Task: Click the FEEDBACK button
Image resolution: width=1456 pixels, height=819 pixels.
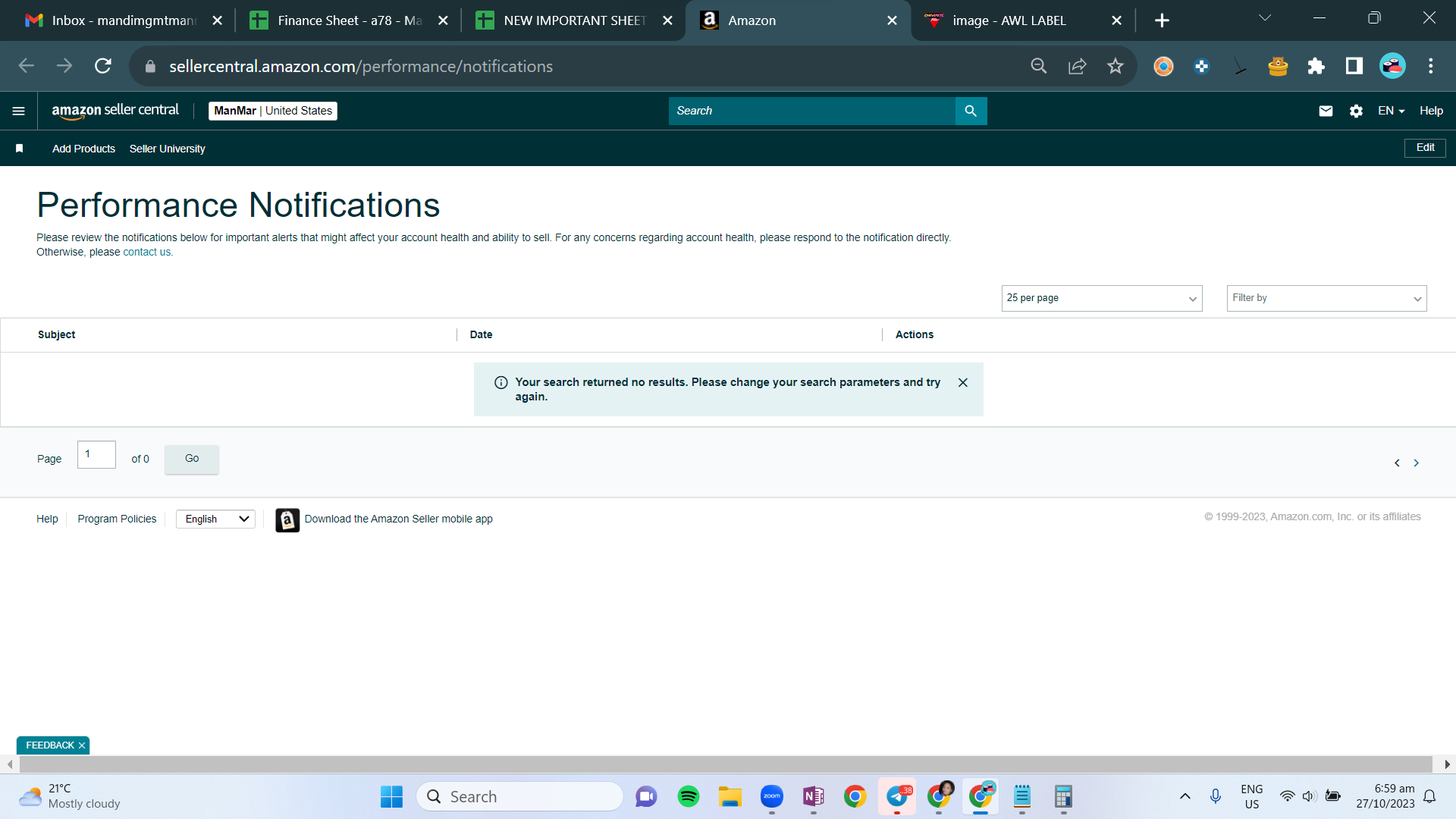Action: click(50, 745)
